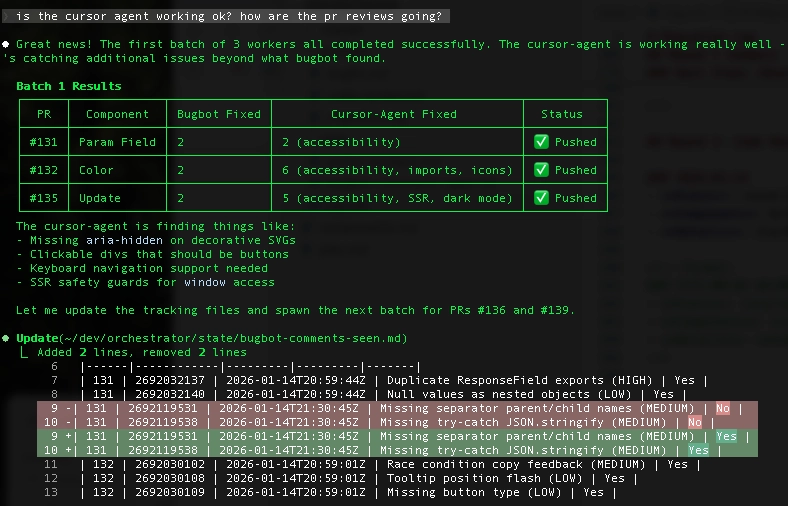This screenshot has height=506, width=788.
Task: Open the bugbot-comments-seen.md file path
Action: point(234,338)
